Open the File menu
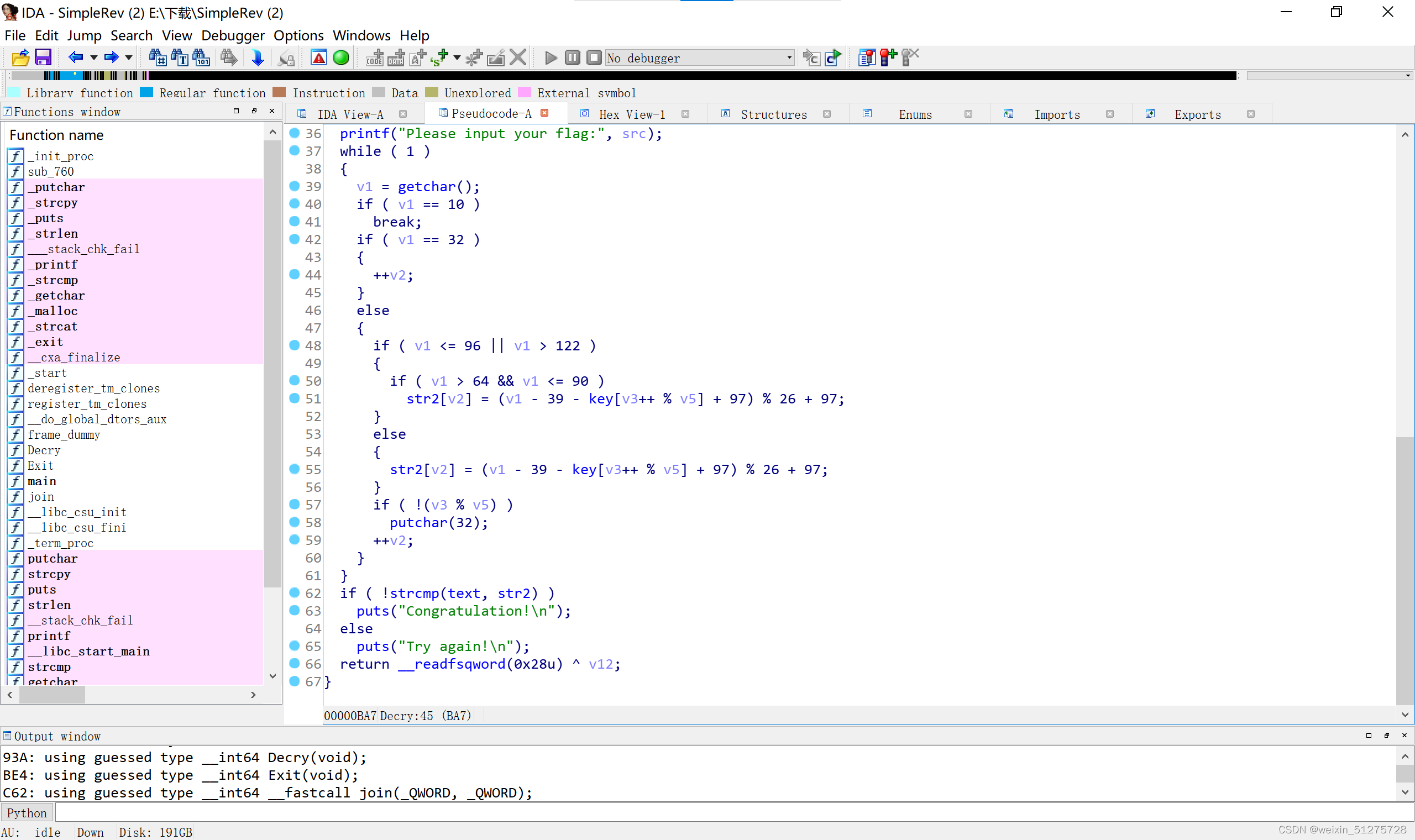Screen dimensions: 1415x840 [x=15, y=35]
